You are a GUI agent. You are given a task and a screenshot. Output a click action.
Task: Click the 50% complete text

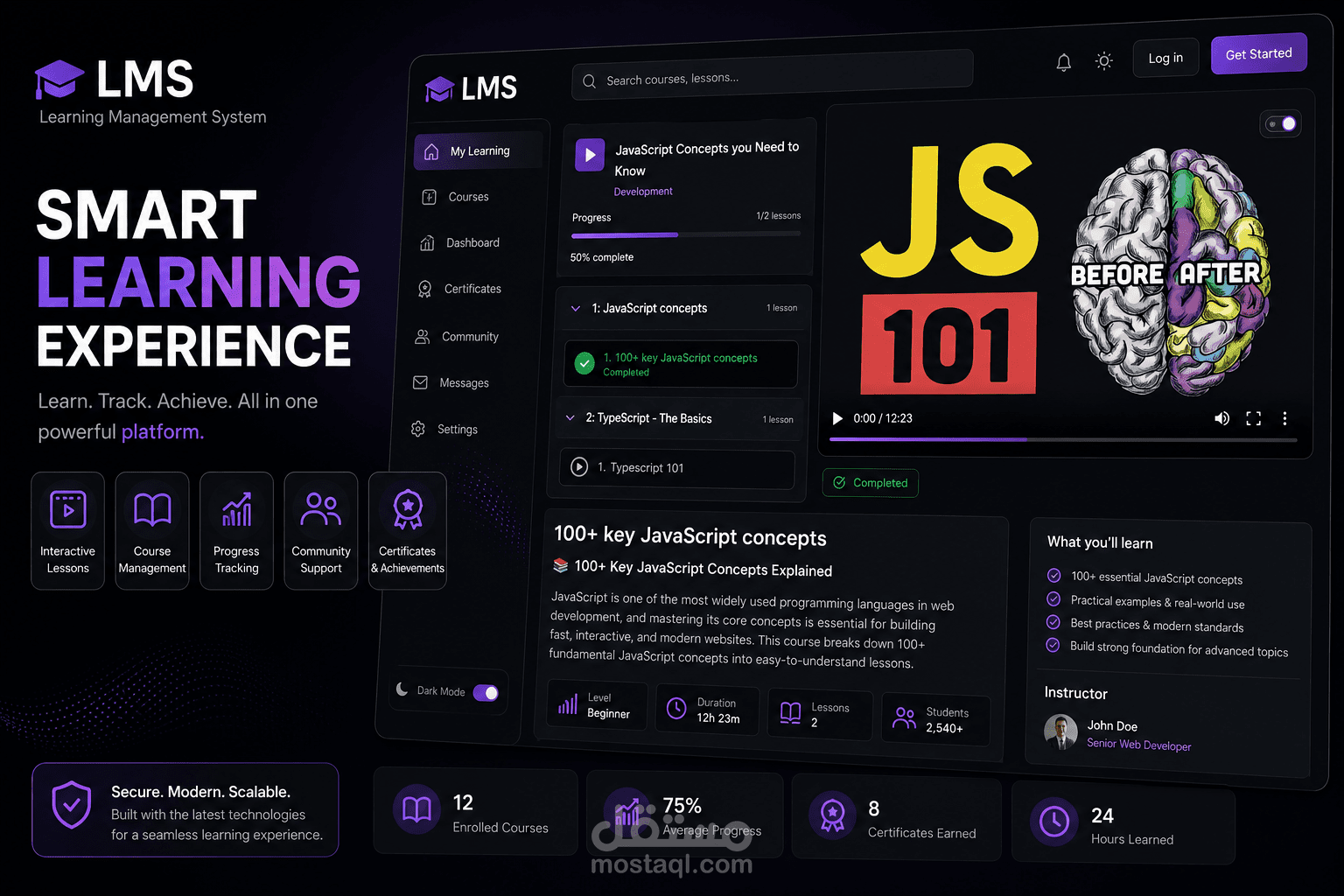tap(602, 257)
